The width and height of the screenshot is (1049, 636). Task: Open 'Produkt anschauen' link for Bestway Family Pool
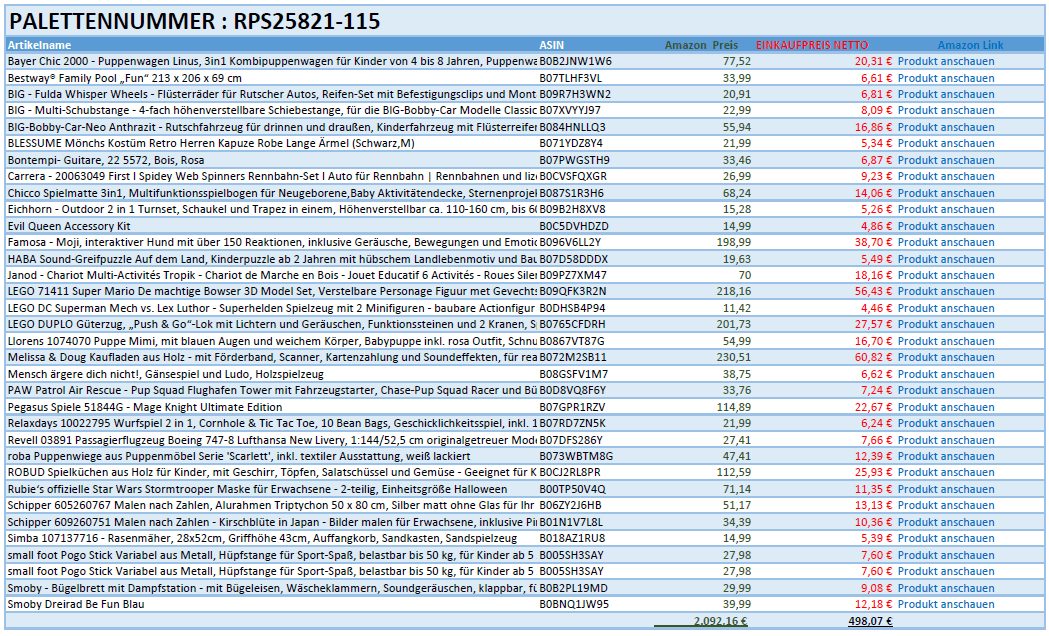point(945,78)
